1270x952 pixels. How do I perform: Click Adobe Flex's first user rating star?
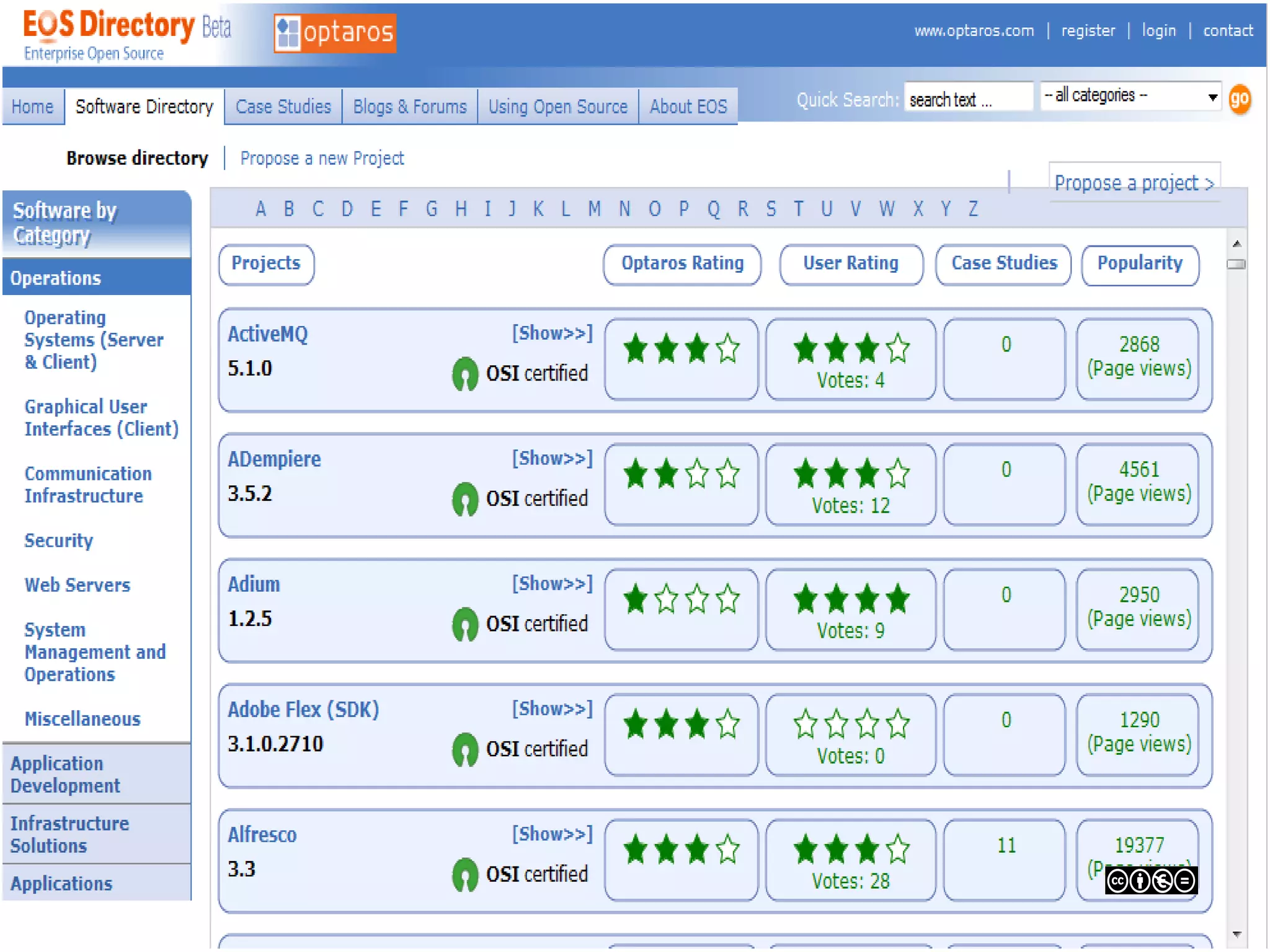click(806, 725)
